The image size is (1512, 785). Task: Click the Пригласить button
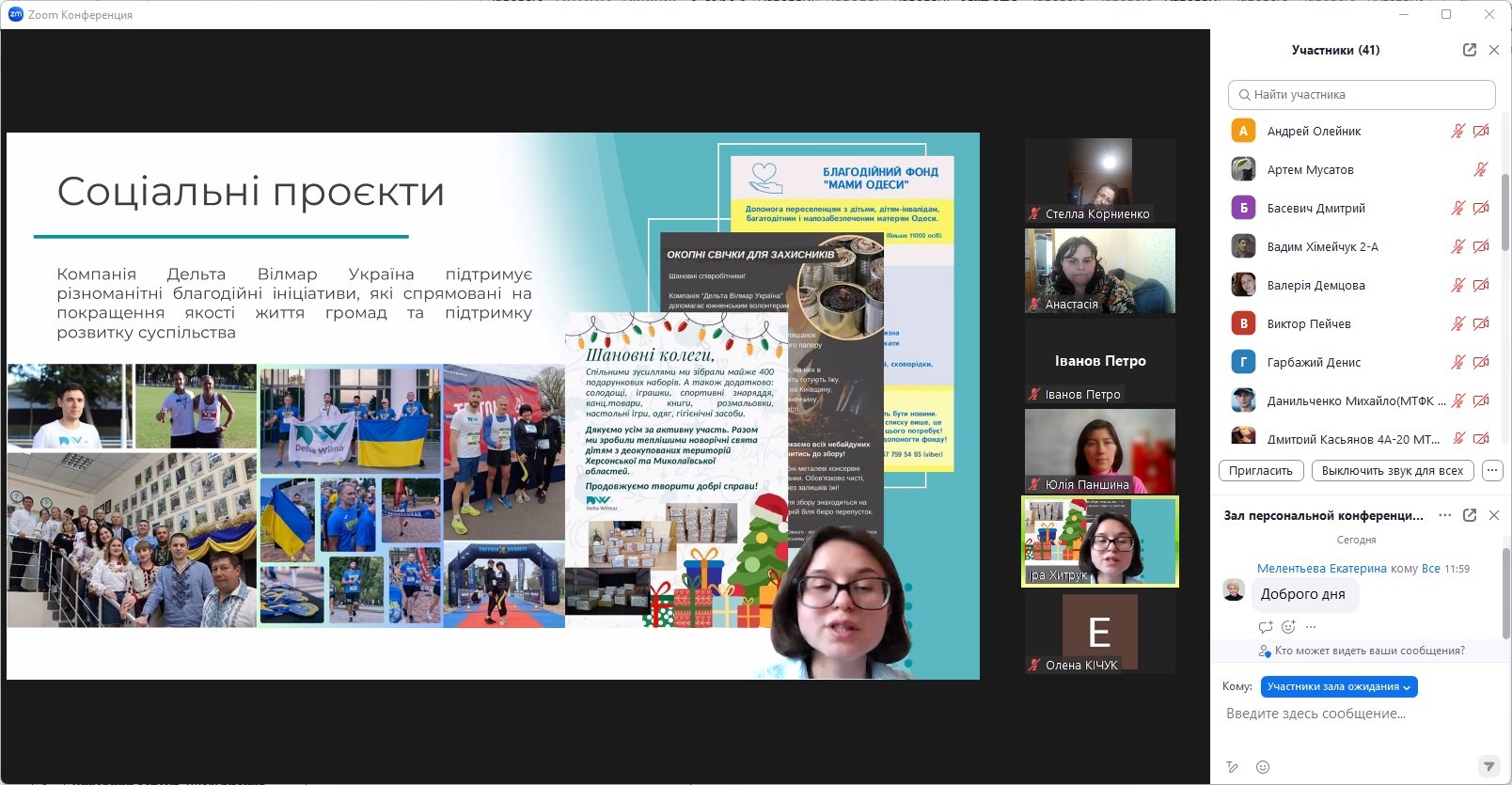pyautogui.click(x=1261, y=471)
